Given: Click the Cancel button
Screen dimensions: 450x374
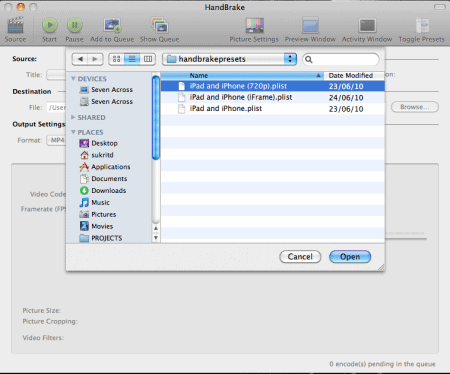Looking at the screenshot, I should [300, 257].
